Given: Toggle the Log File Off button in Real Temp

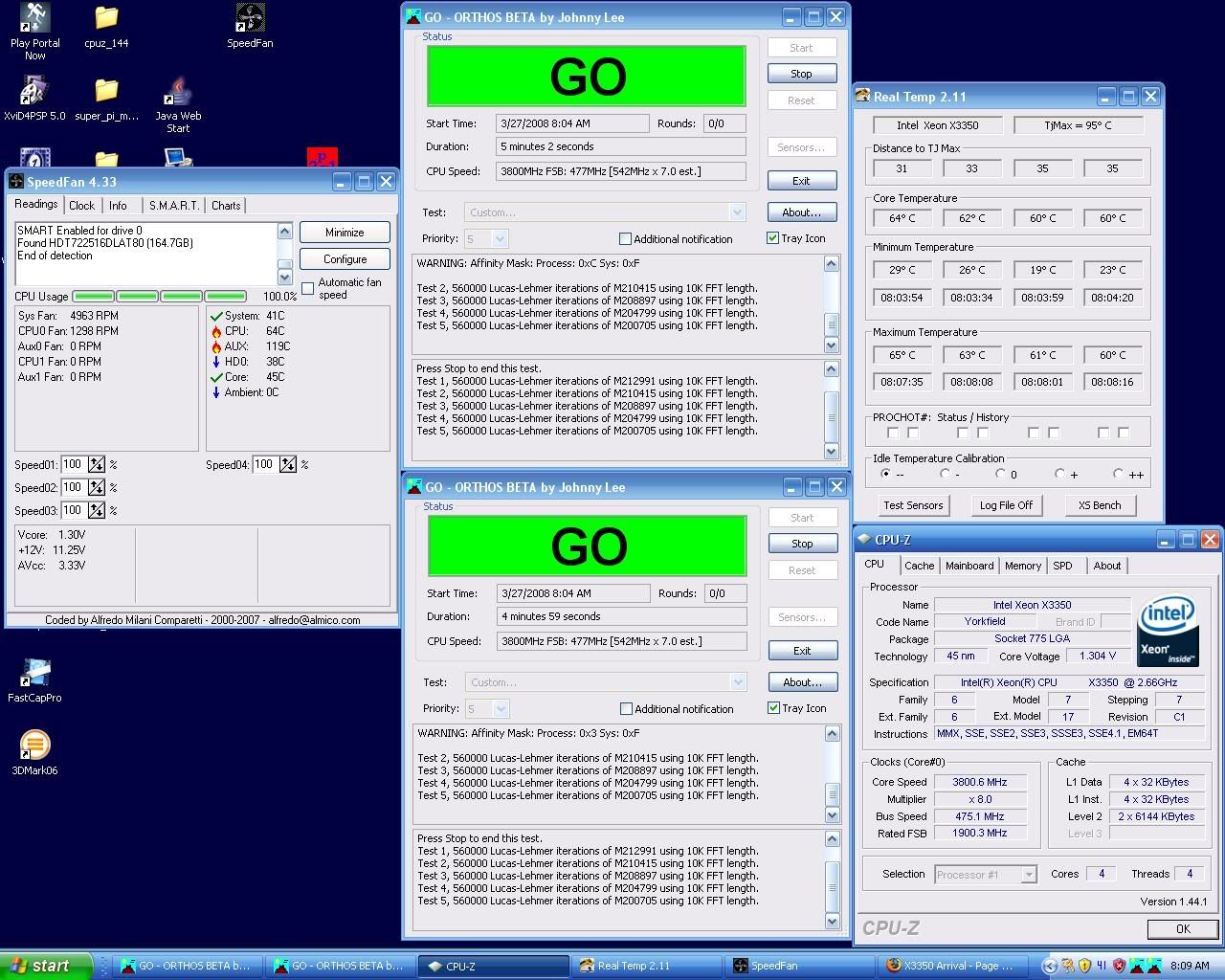Looking at the screenshot, I should (1006, 505).
